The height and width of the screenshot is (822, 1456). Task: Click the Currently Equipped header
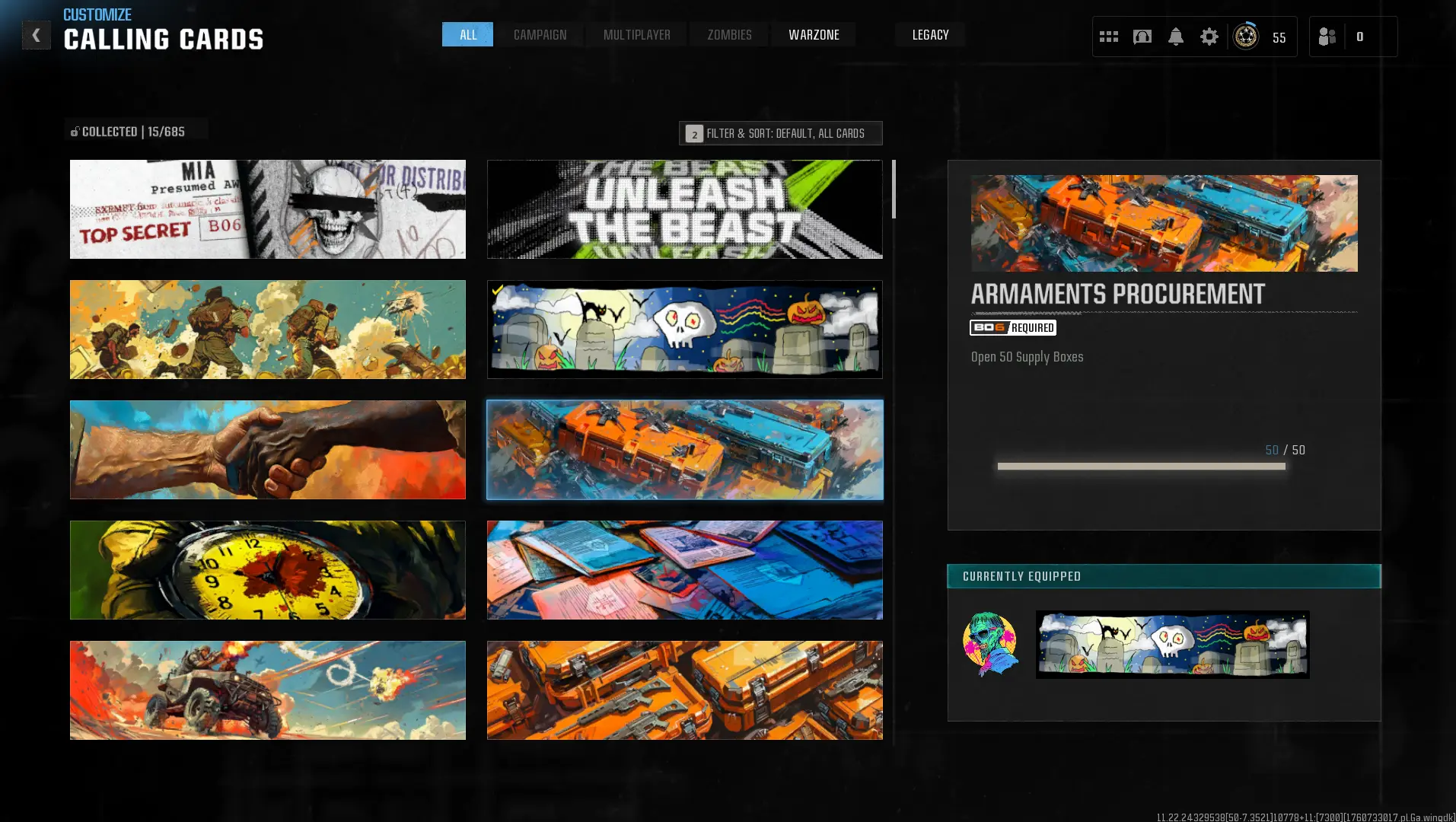click(x=1164, y=576)
